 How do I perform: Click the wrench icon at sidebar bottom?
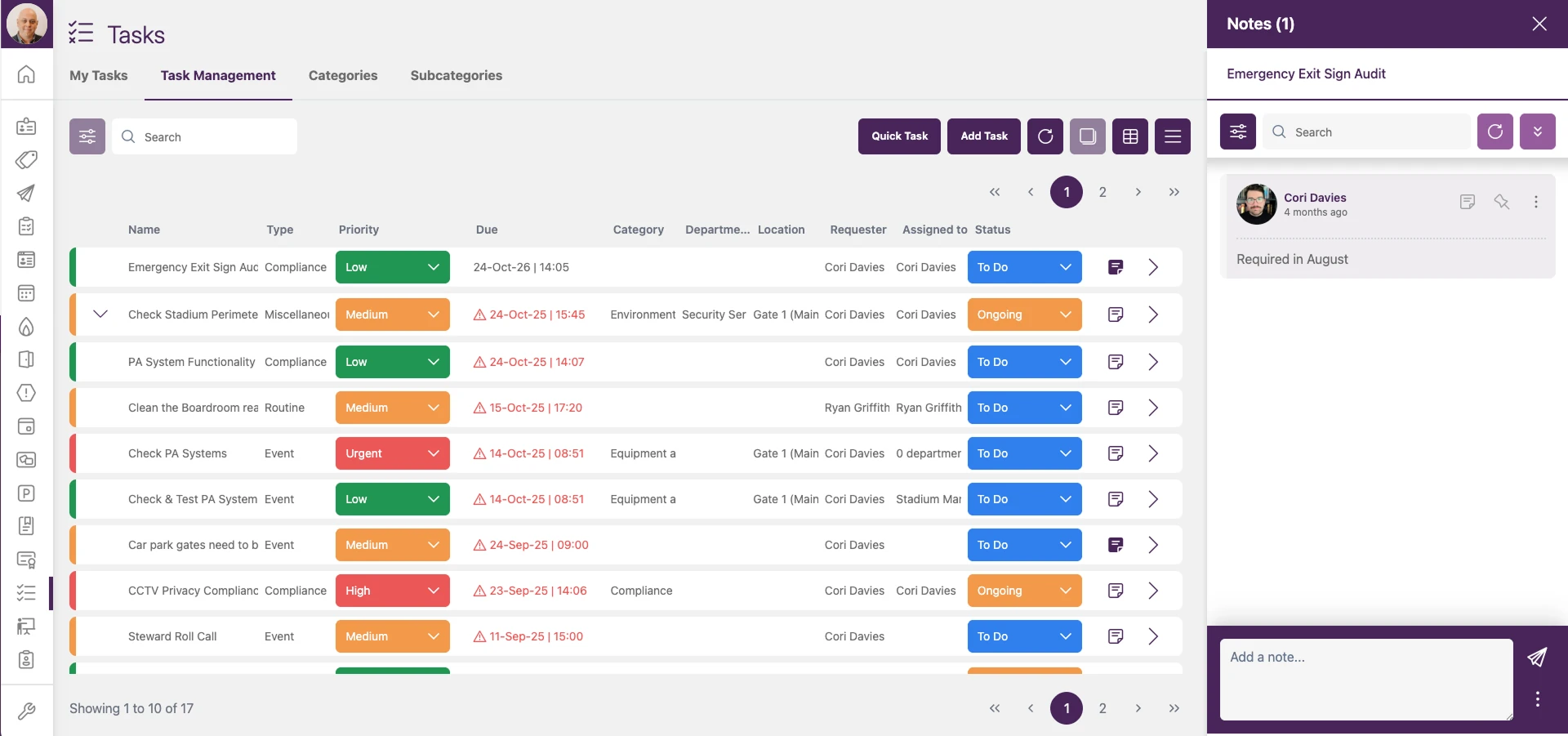click(x=26, y=711)
